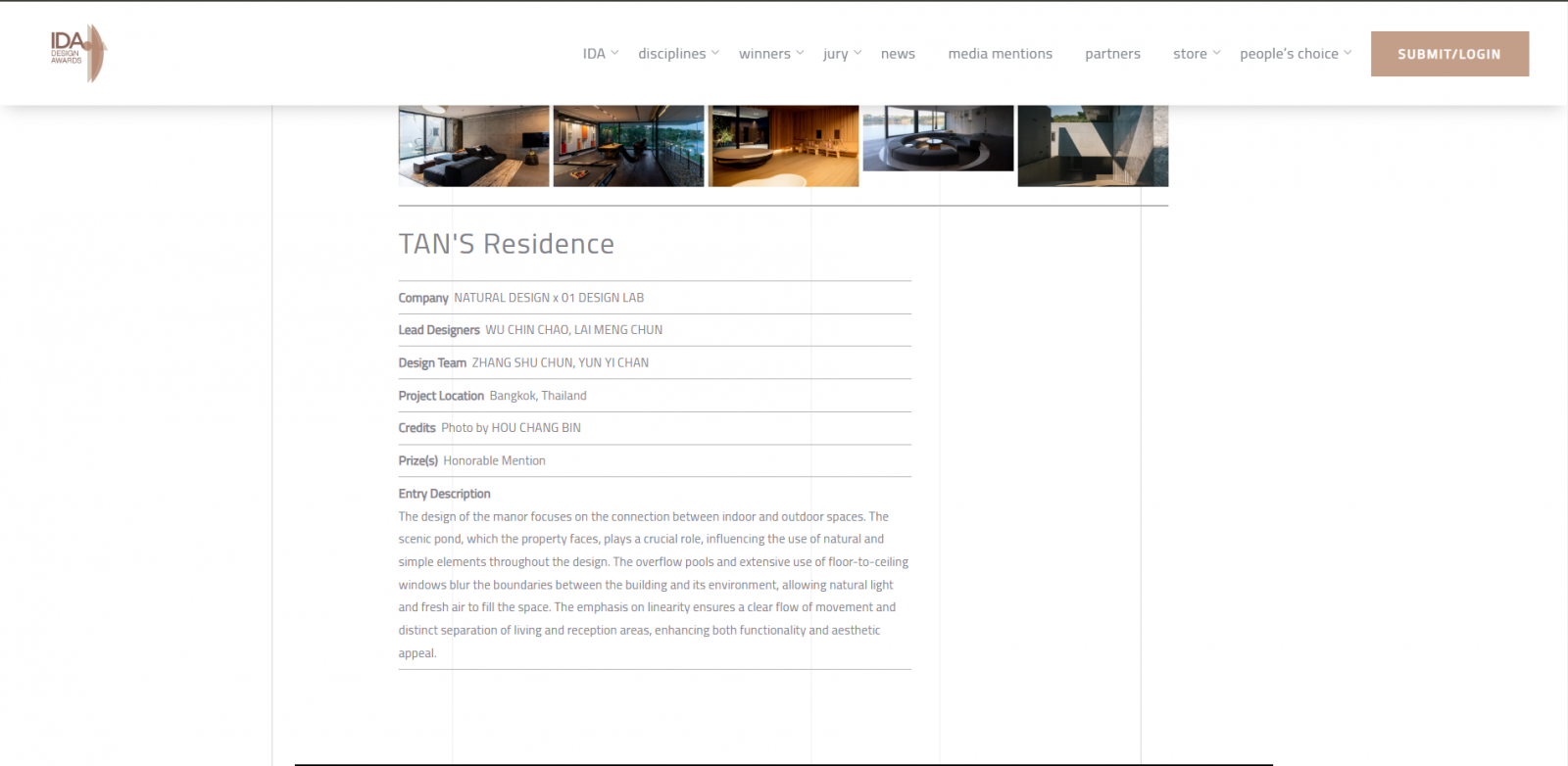Expand the people's choice chevron arrow
Image resolution: width=1568 pixels, height=766 pixels.
(x=1347, y=53)
